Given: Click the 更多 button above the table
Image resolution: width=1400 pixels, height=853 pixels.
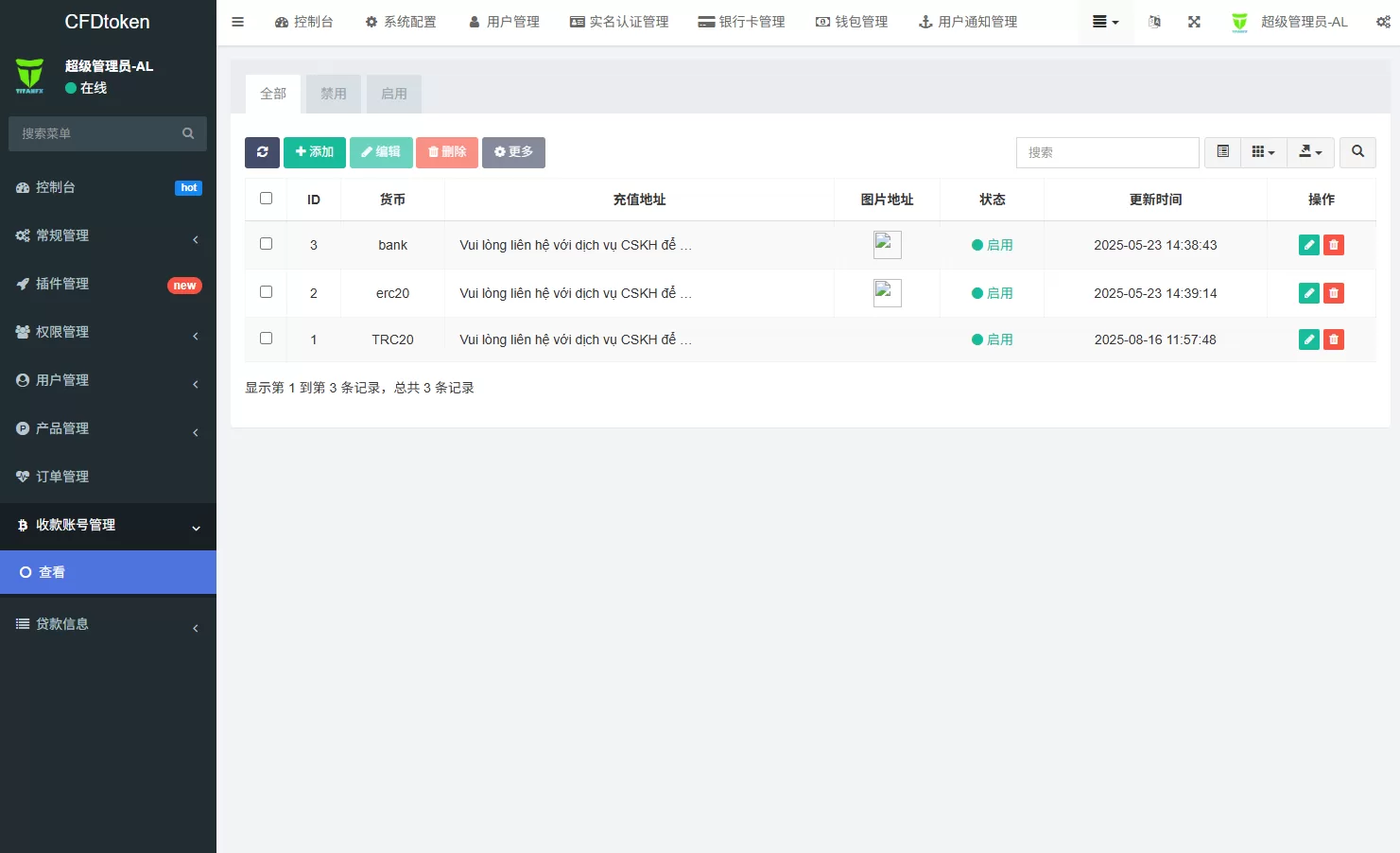Looking at the screenshot, I should point(513,151).
